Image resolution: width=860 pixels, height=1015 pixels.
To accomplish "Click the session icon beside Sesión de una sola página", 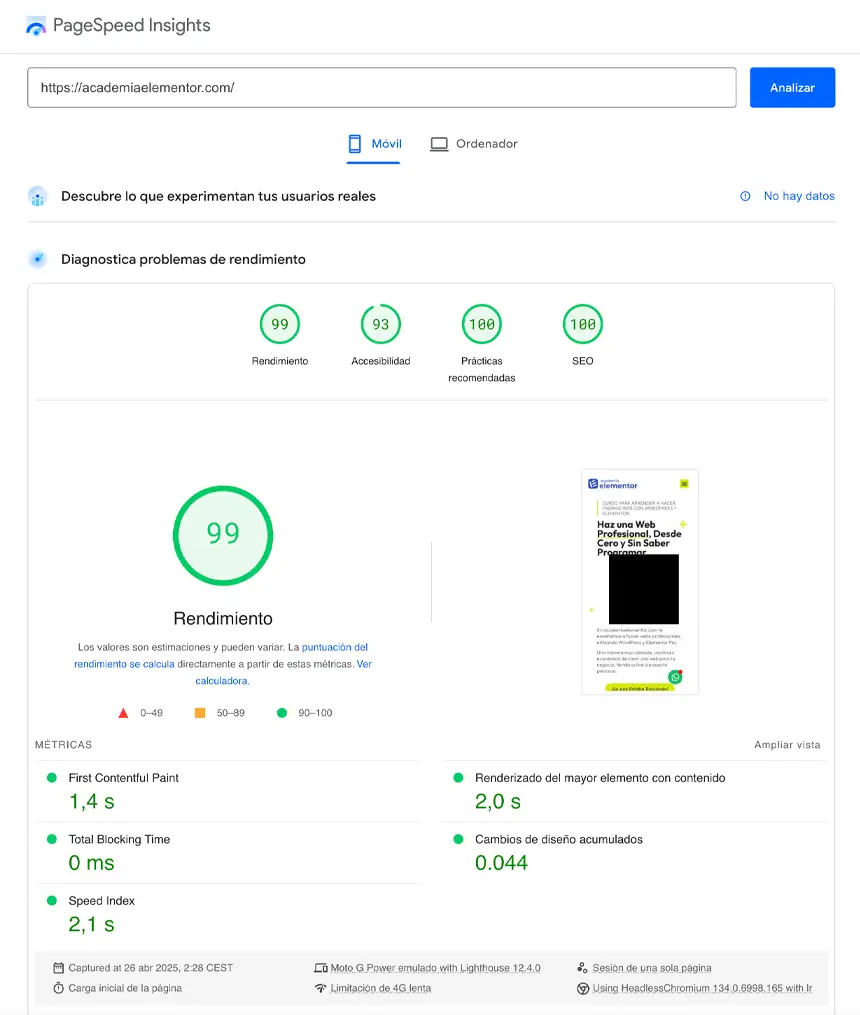I will [582, 968].
